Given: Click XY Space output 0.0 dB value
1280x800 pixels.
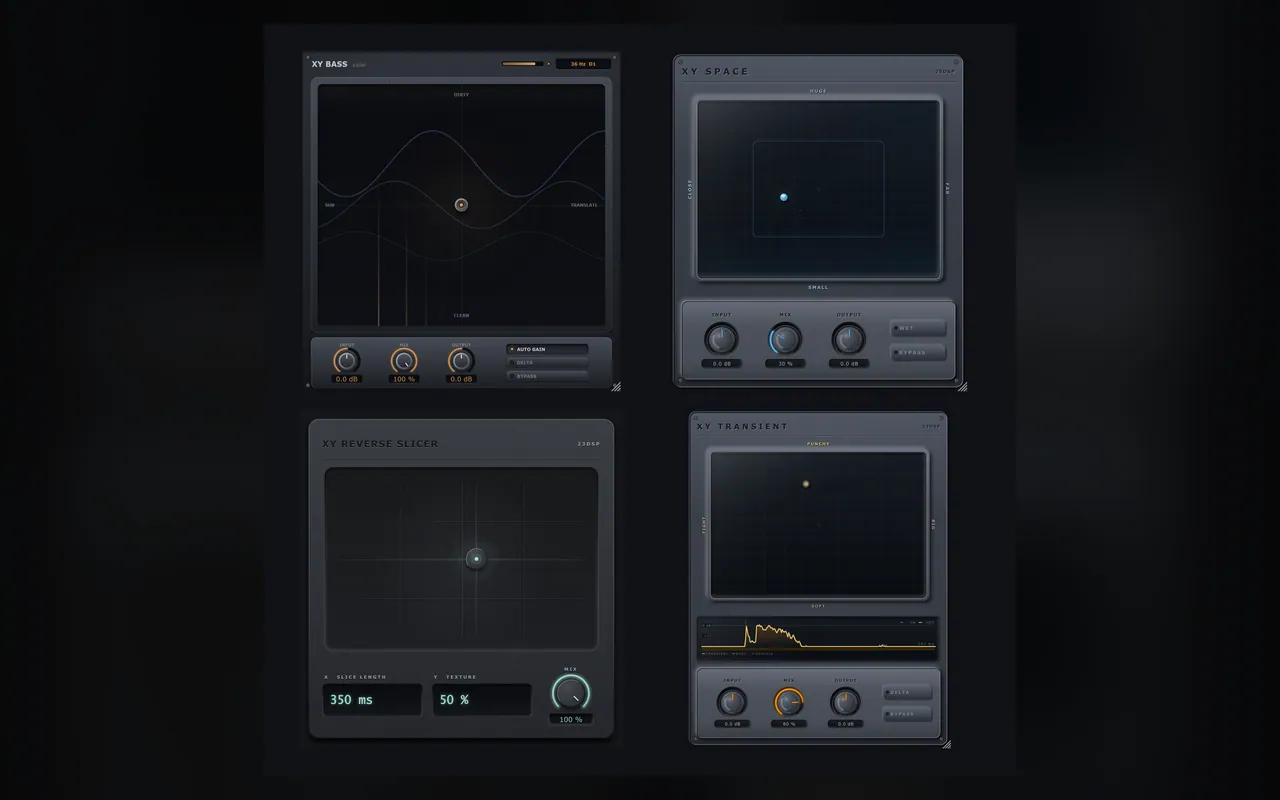Looking at the screenshot, I should (848, 364).
